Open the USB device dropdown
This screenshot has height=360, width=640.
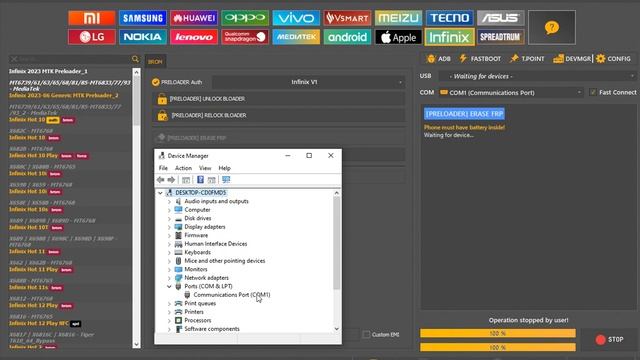tap(537, 76)
